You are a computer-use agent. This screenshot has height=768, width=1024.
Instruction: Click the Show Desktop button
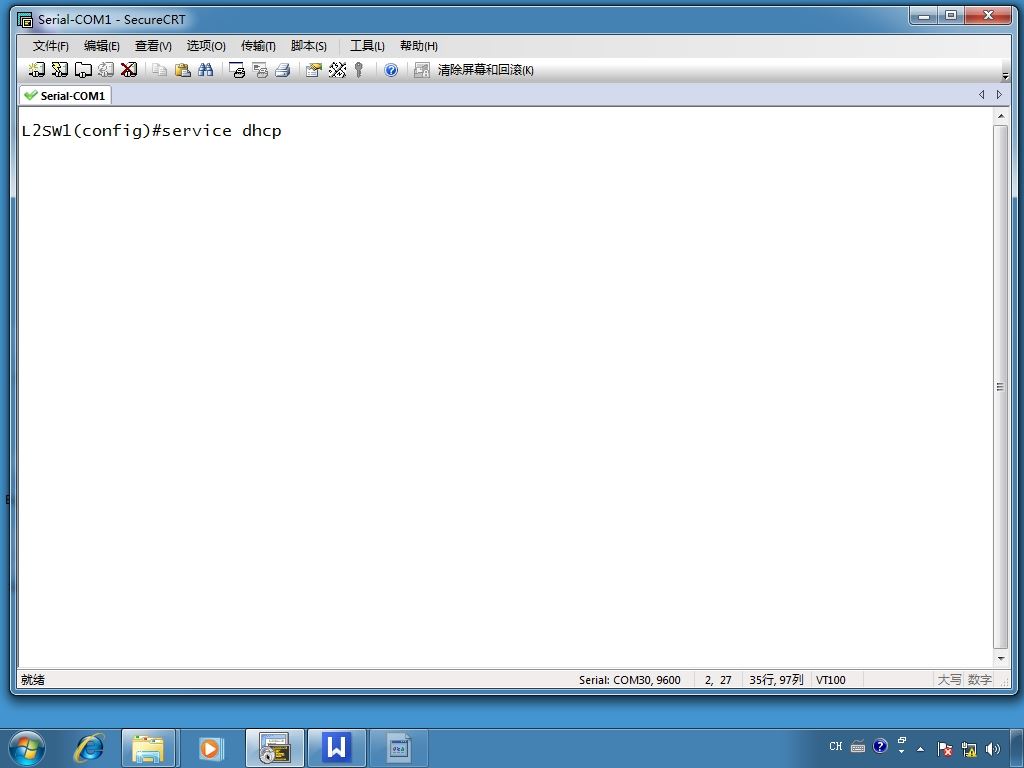(1017, 748)
